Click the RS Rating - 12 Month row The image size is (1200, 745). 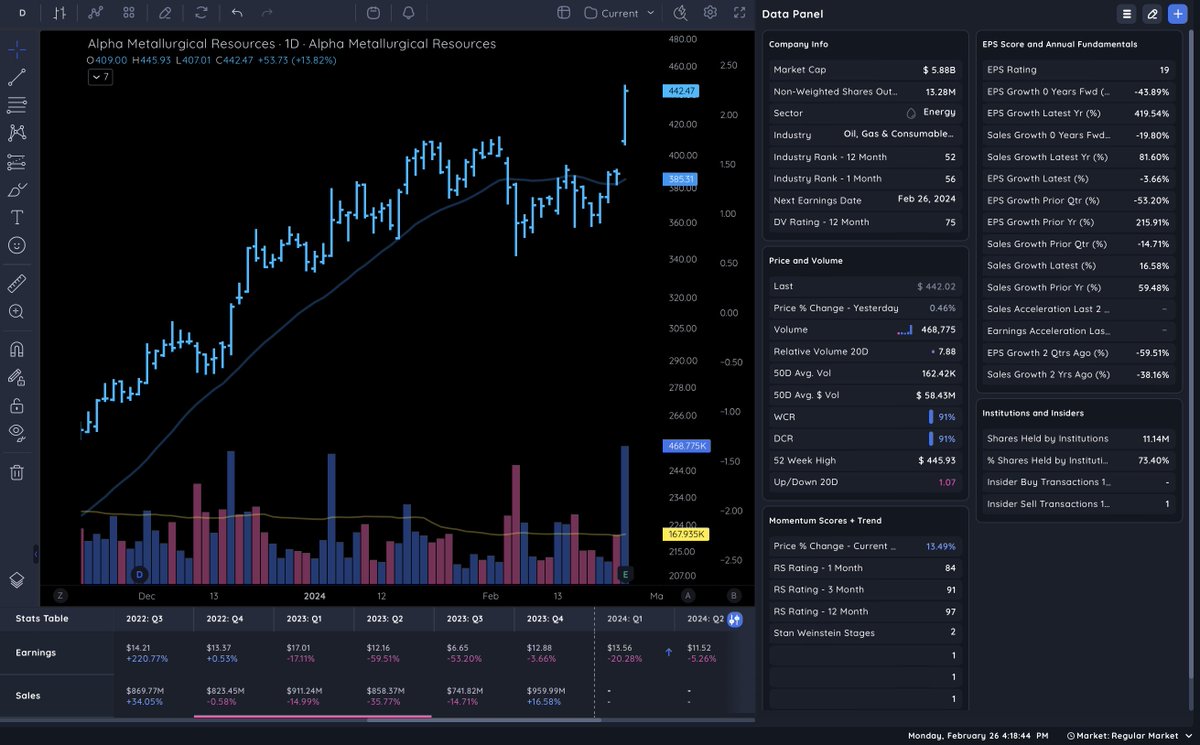865,611
